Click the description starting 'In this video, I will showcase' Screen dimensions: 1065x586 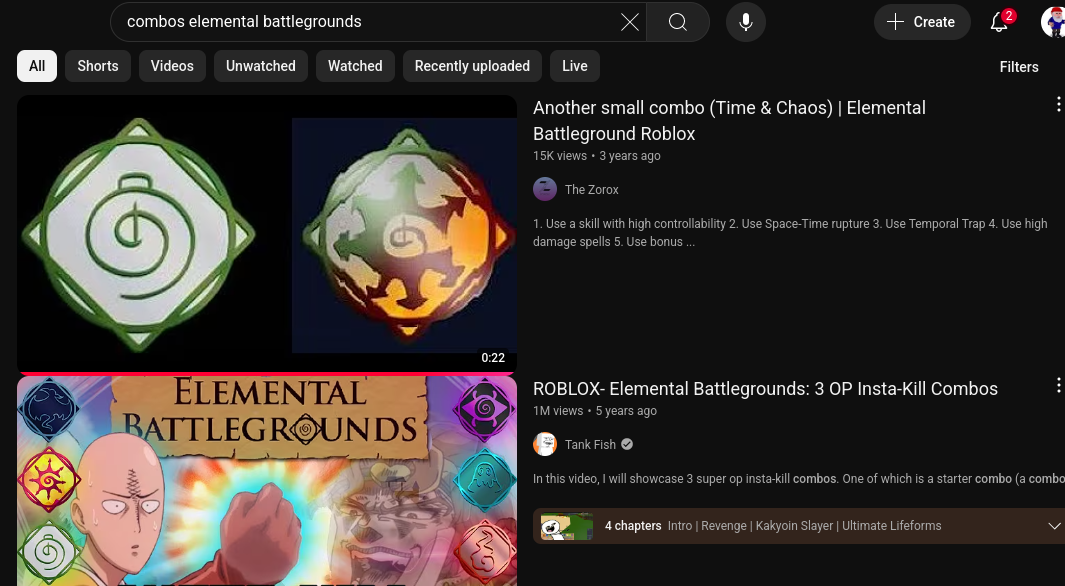tap(799, 479)
